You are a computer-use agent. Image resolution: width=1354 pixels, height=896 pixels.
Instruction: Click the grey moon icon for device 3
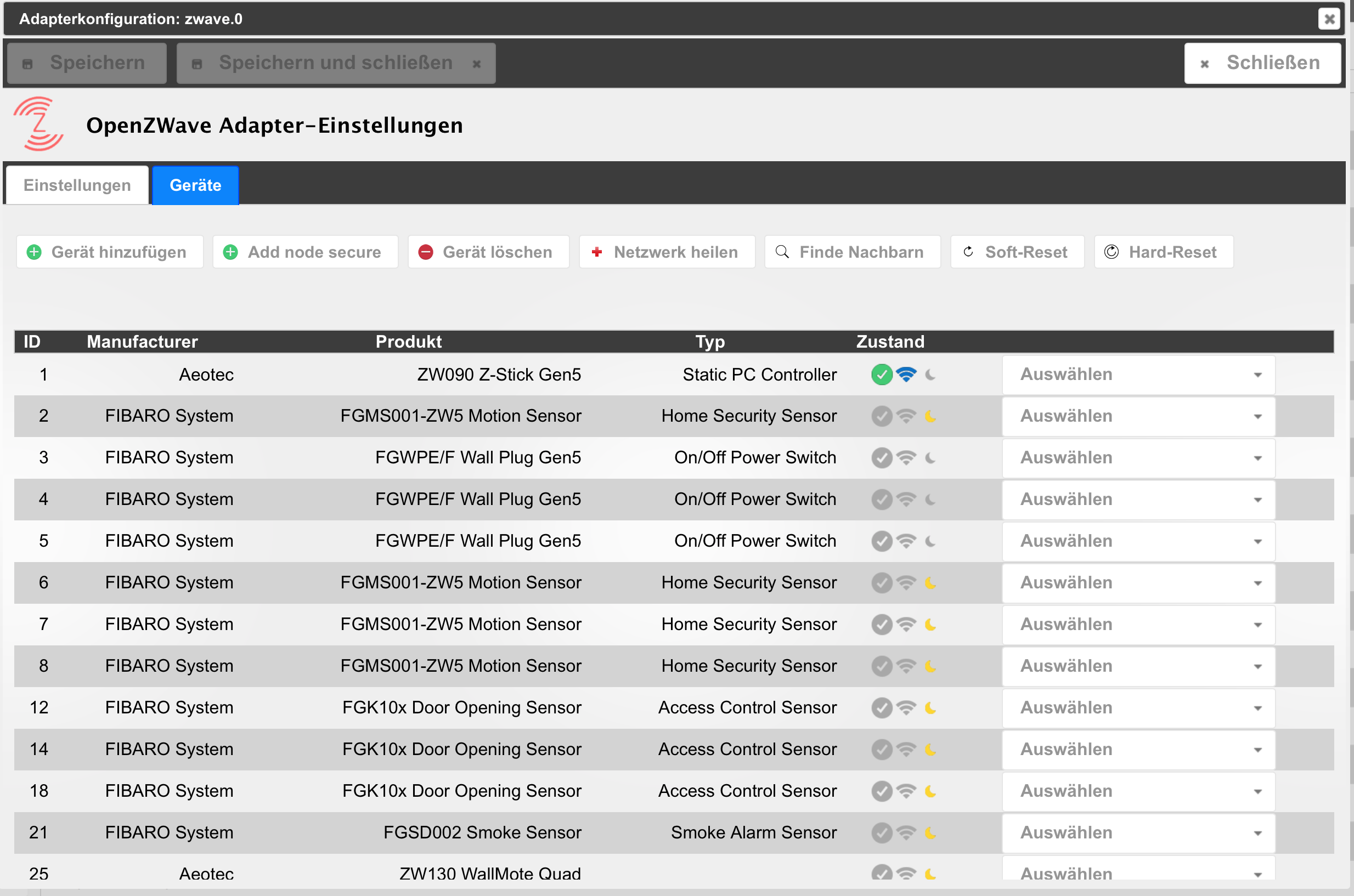coord(930,458)
